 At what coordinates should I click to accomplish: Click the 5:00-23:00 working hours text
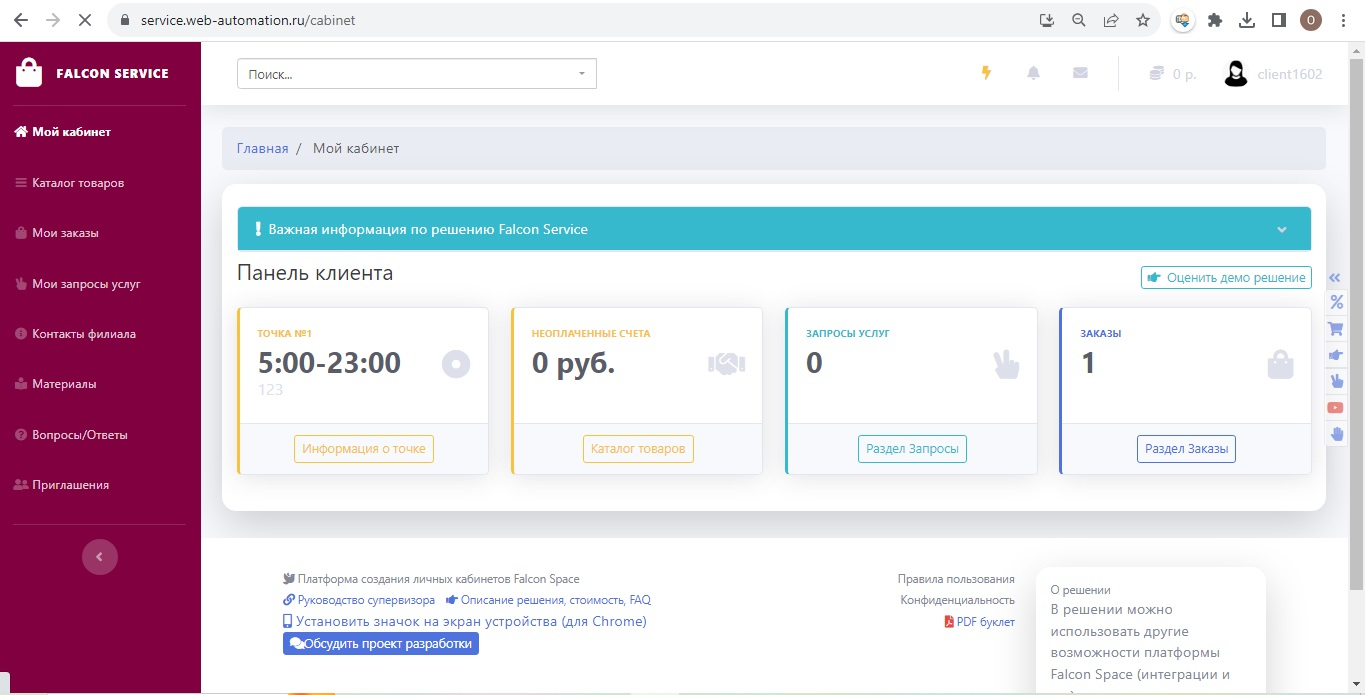pos(329,362)
